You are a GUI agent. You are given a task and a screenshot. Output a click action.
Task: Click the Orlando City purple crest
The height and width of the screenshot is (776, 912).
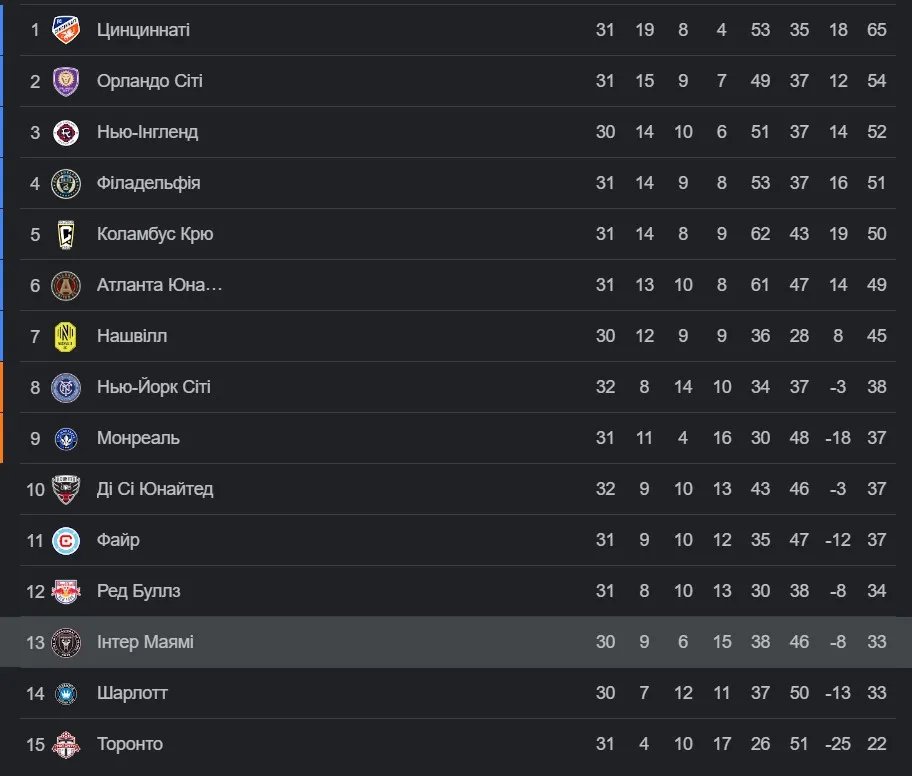coord(65,81)
